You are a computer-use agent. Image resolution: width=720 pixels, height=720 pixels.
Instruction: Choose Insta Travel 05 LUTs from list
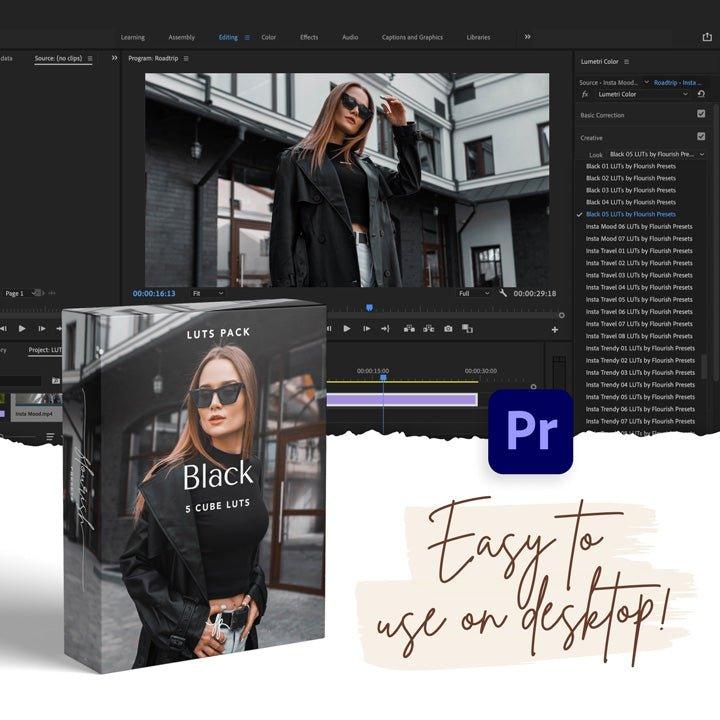(639, 299)
